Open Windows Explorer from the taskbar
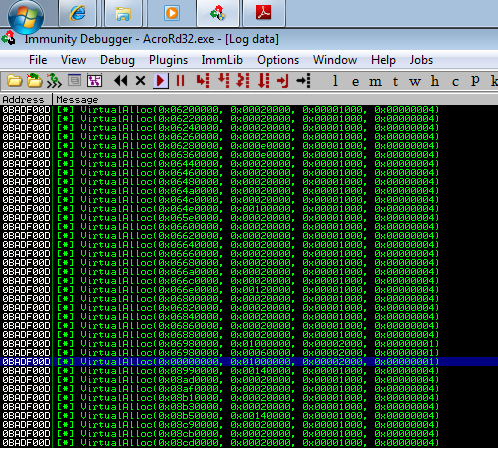498x449 pixels. 123,13
